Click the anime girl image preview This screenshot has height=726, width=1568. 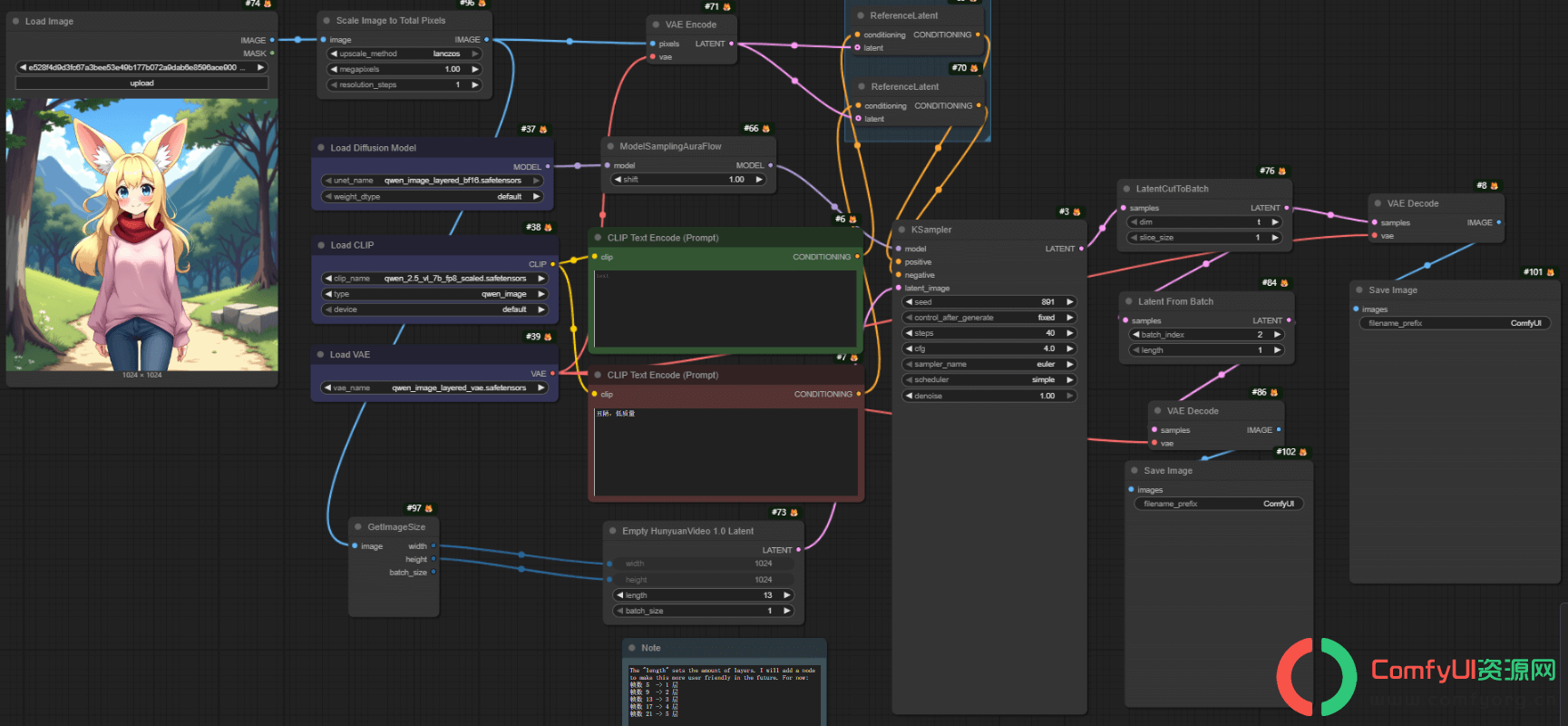coord(142,234)
